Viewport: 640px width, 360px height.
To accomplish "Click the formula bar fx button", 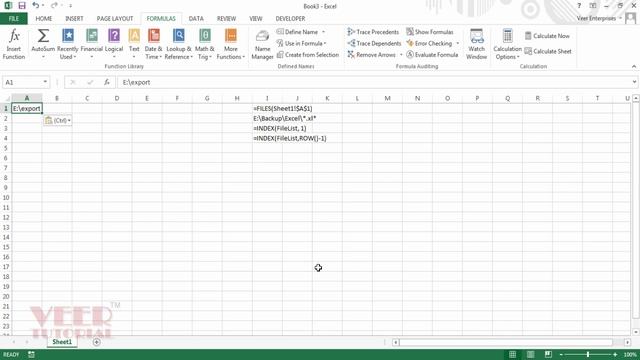I will pos(107,82).
